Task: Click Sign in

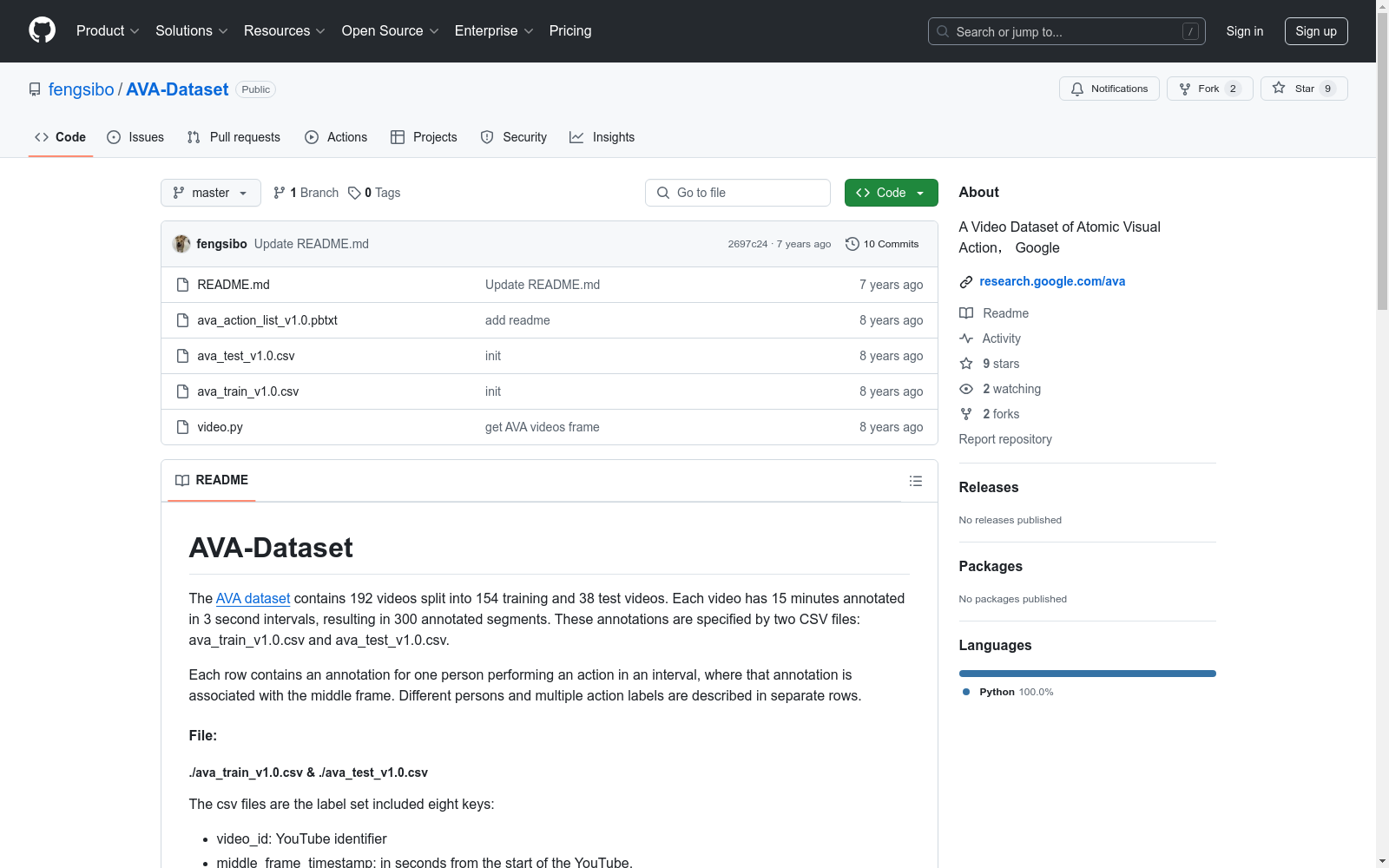Action: coord(1245,31)
